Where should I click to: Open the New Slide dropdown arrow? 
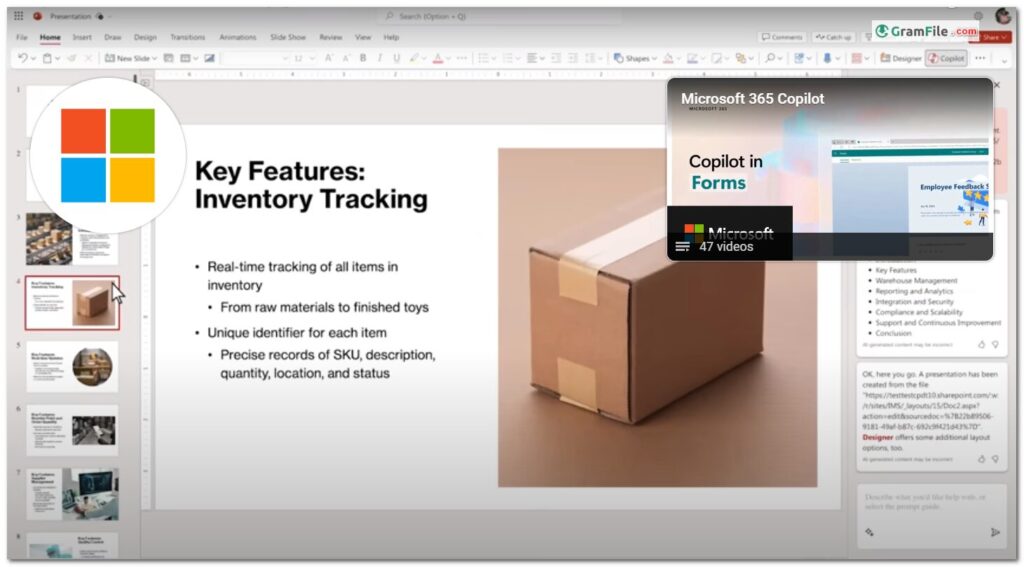154,59
